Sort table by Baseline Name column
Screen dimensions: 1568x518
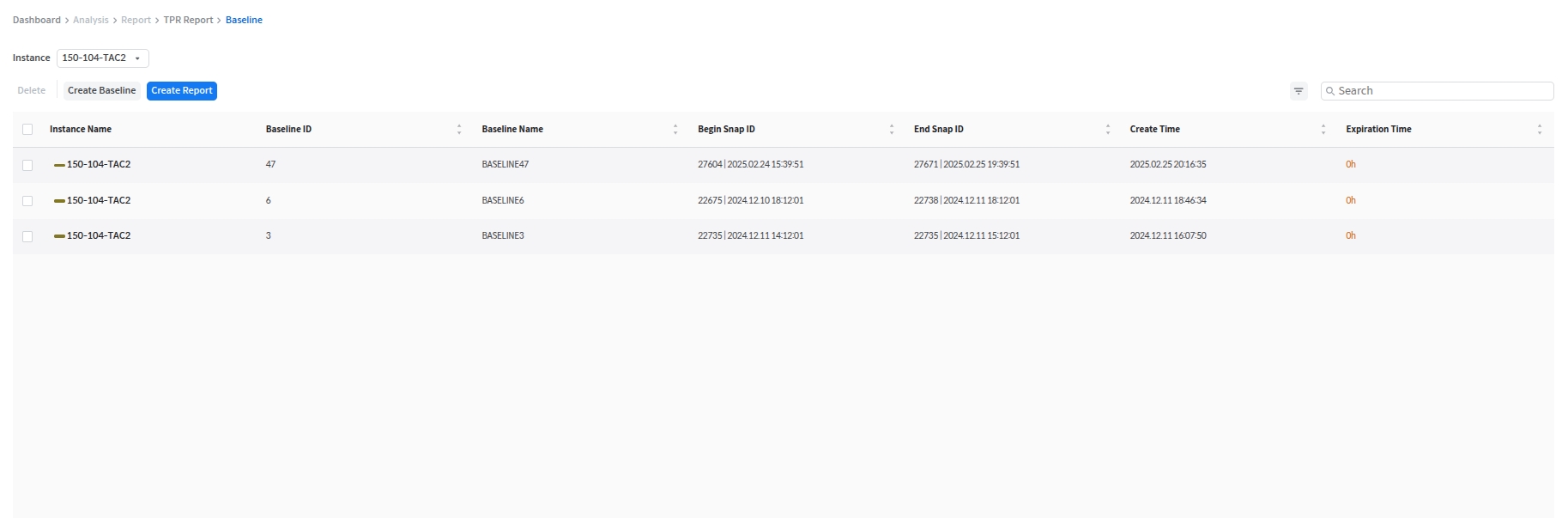[x=675, y=130]
